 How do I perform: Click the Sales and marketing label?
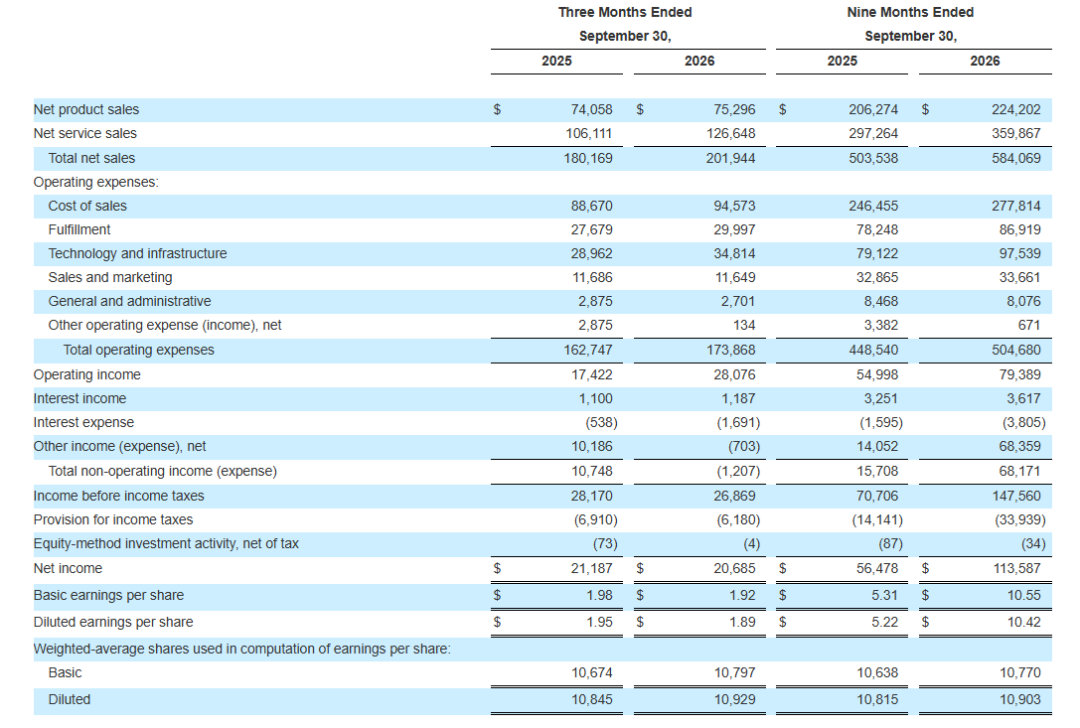tap(110, 278)
